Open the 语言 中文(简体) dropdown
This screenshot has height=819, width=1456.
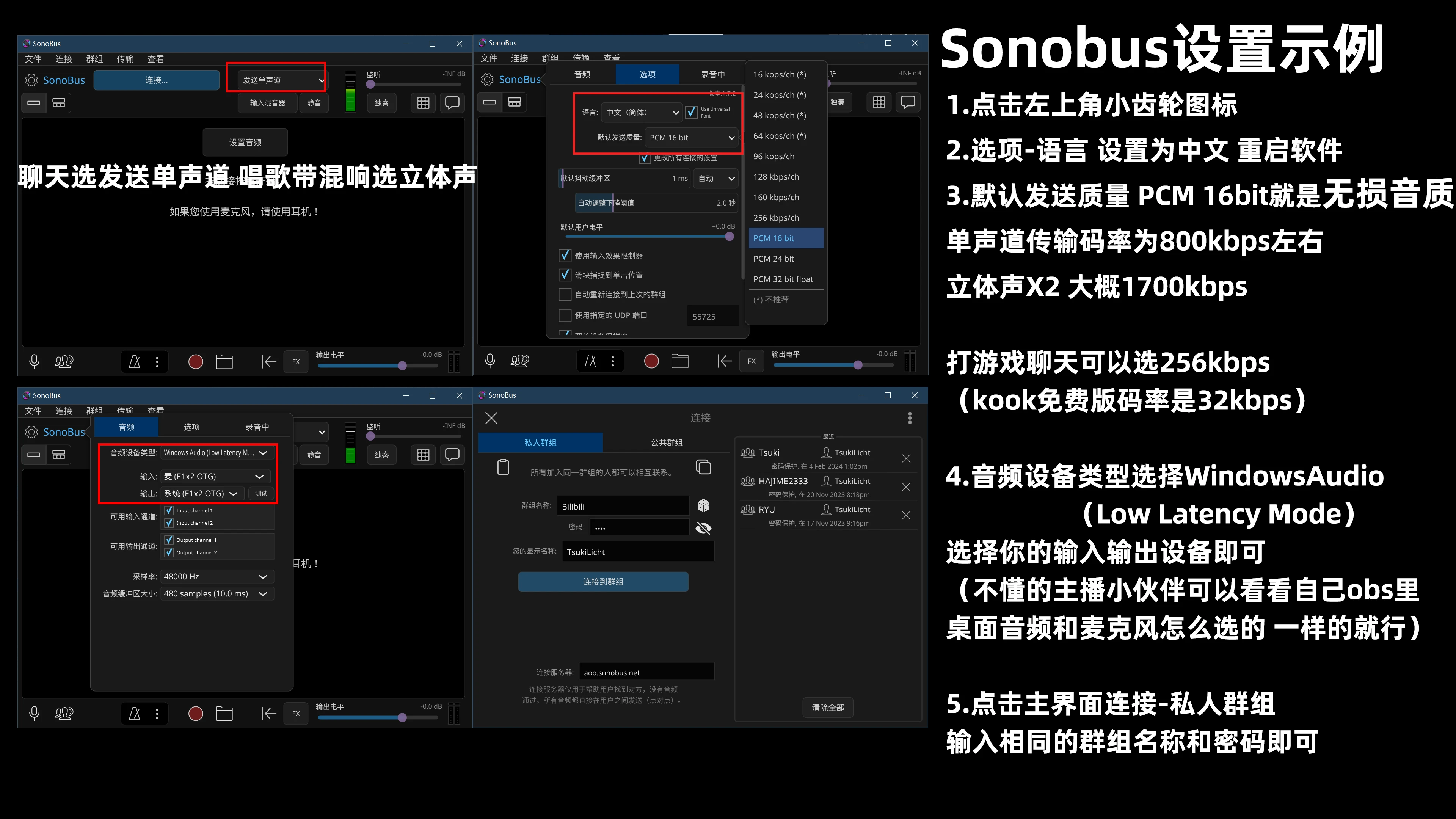[642, 113]
